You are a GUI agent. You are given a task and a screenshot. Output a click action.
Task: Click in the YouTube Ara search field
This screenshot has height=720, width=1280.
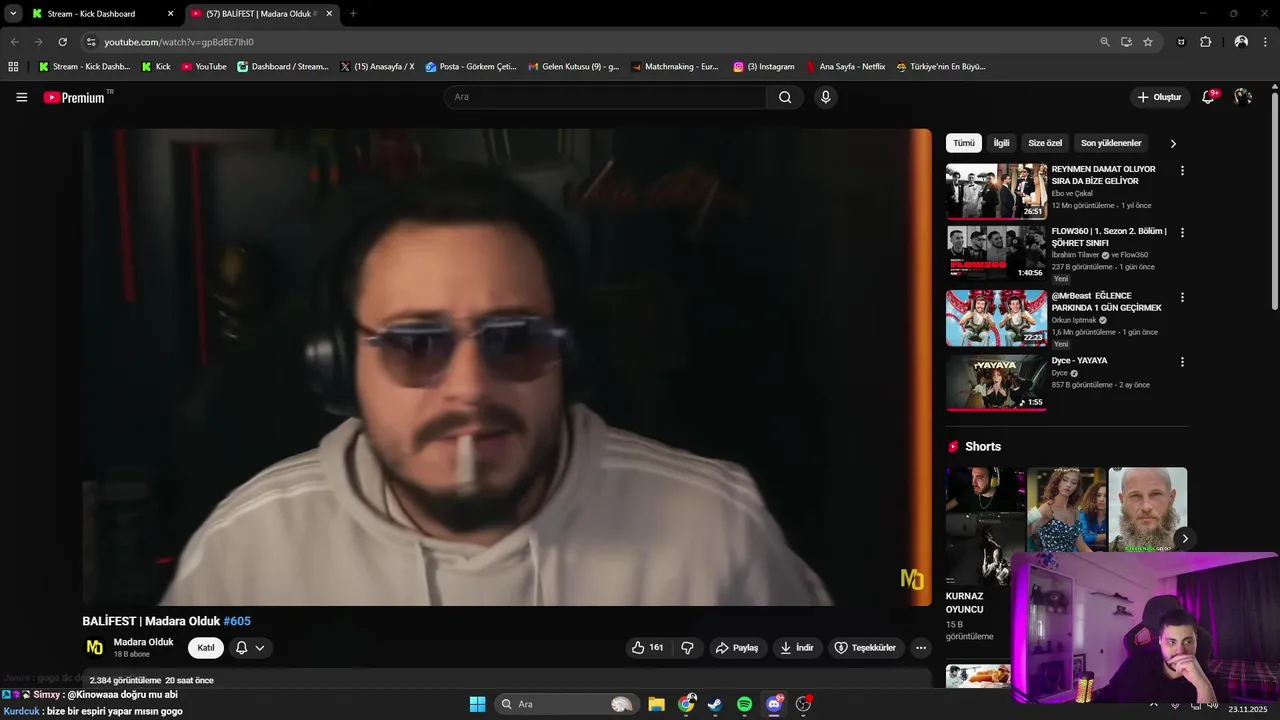click(x=605, y=97)
